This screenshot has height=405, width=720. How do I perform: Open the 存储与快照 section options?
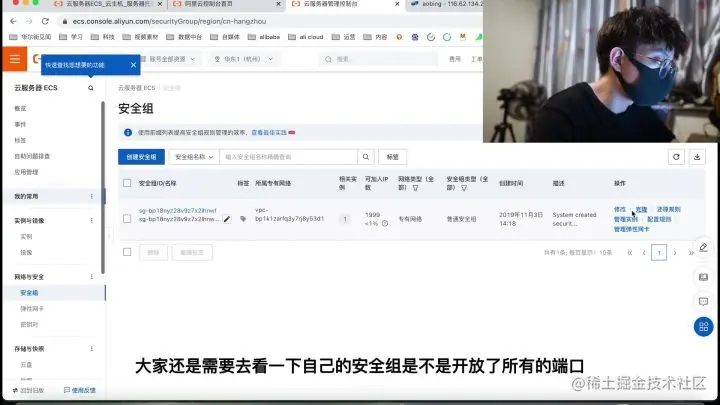pyautogui.click(x=91, y=349)
